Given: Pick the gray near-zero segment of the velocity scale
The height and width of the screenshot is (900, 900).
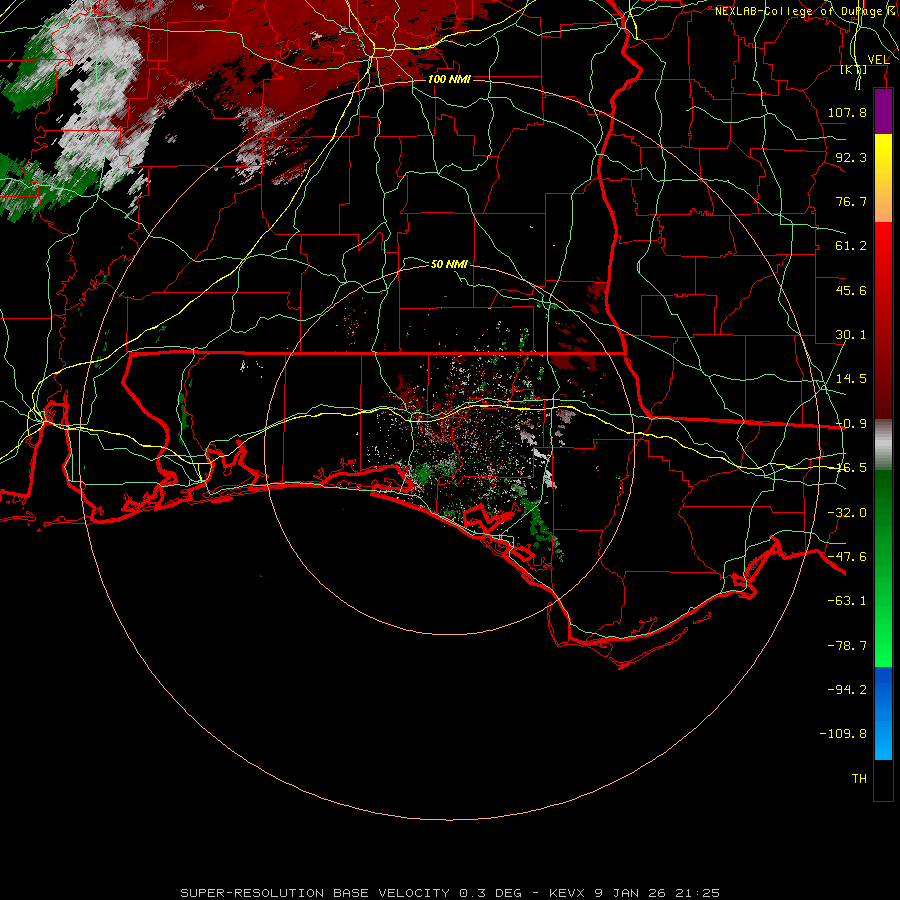Looking at the screenshot, I should 883,445.
